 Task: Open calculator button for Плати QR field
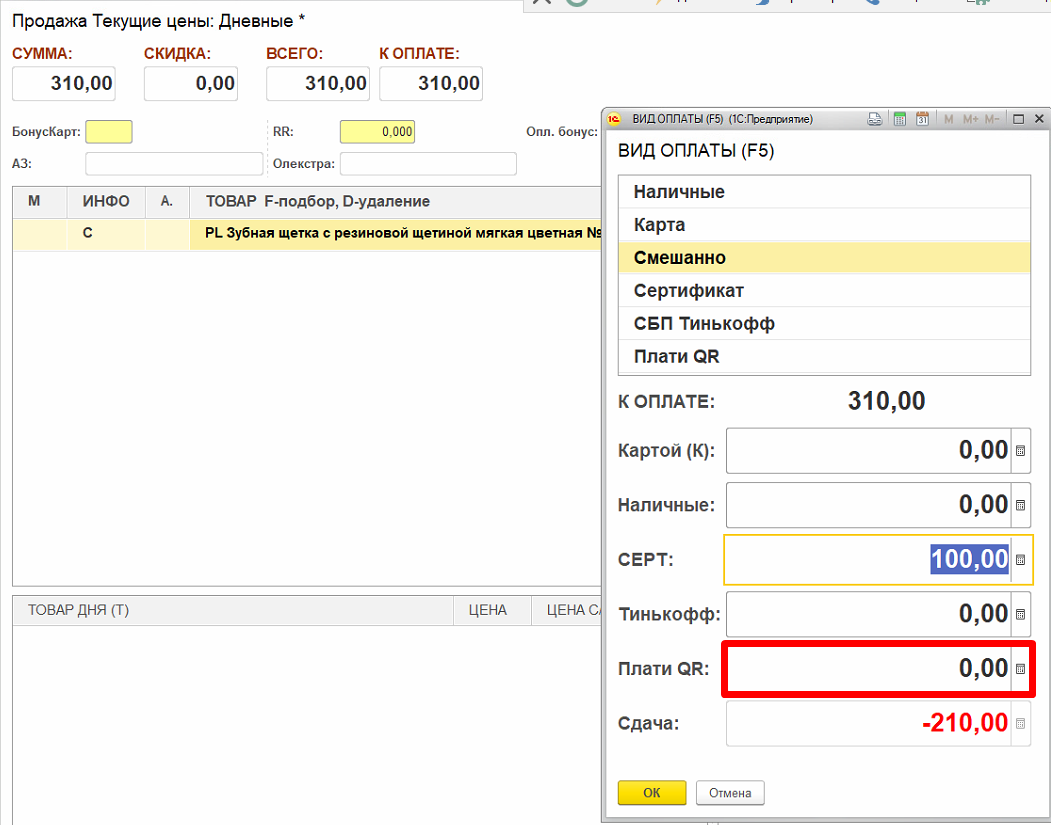pos(1020,669)
